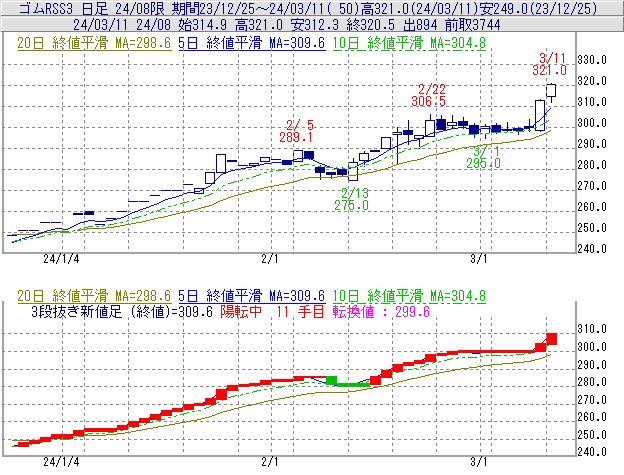This screenshot has height=475, width=624.
Task: Click the 陽転中 11 手目 status text
Action: (273, 311)
